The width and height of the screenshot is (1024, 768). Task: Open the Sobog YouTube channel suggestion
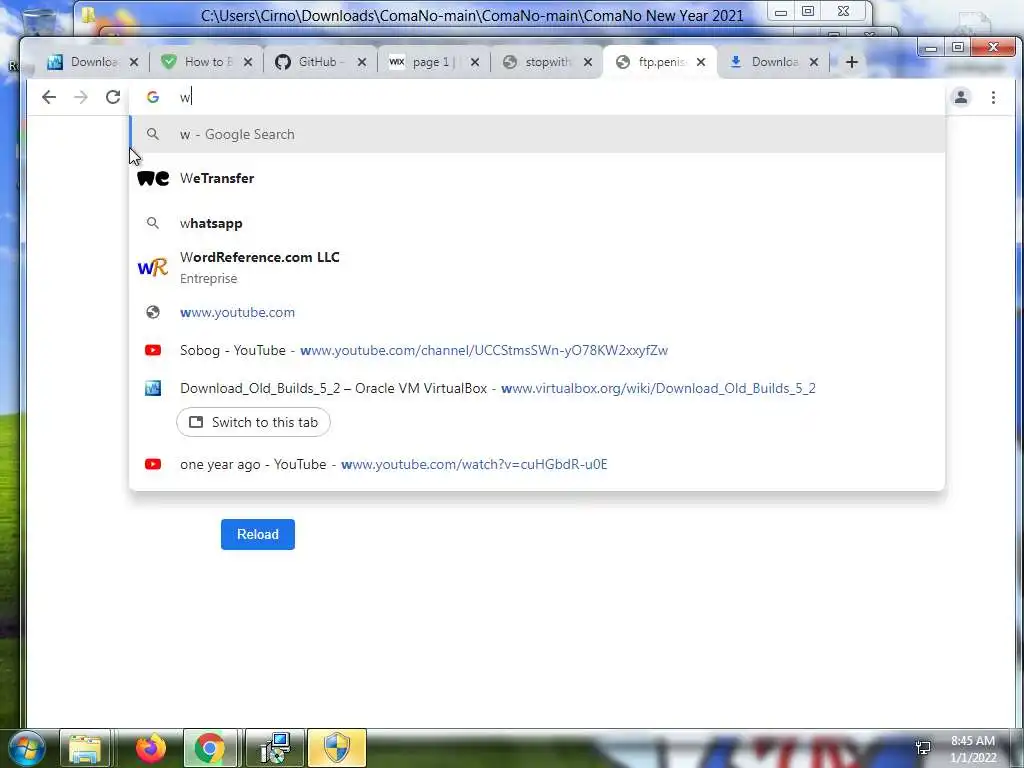pyautogui.click(x=537, y=351)
